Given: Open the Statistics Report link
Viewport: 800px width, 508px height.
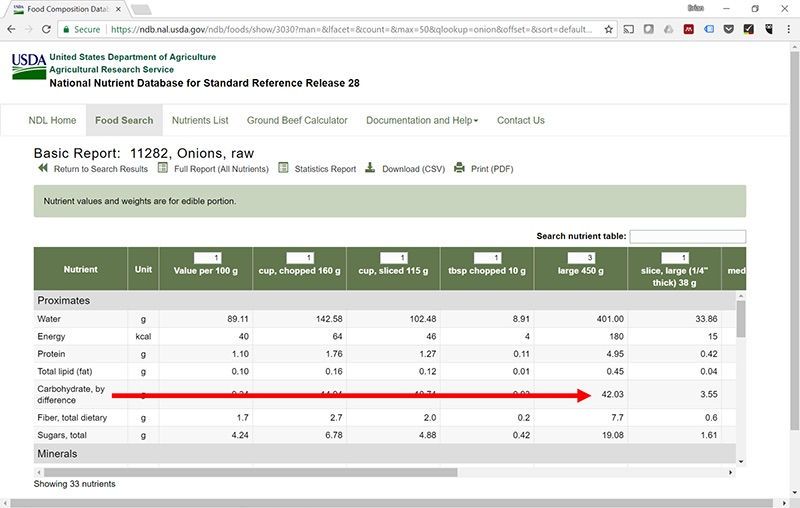Looking at the screenshot, I should 325,169.
